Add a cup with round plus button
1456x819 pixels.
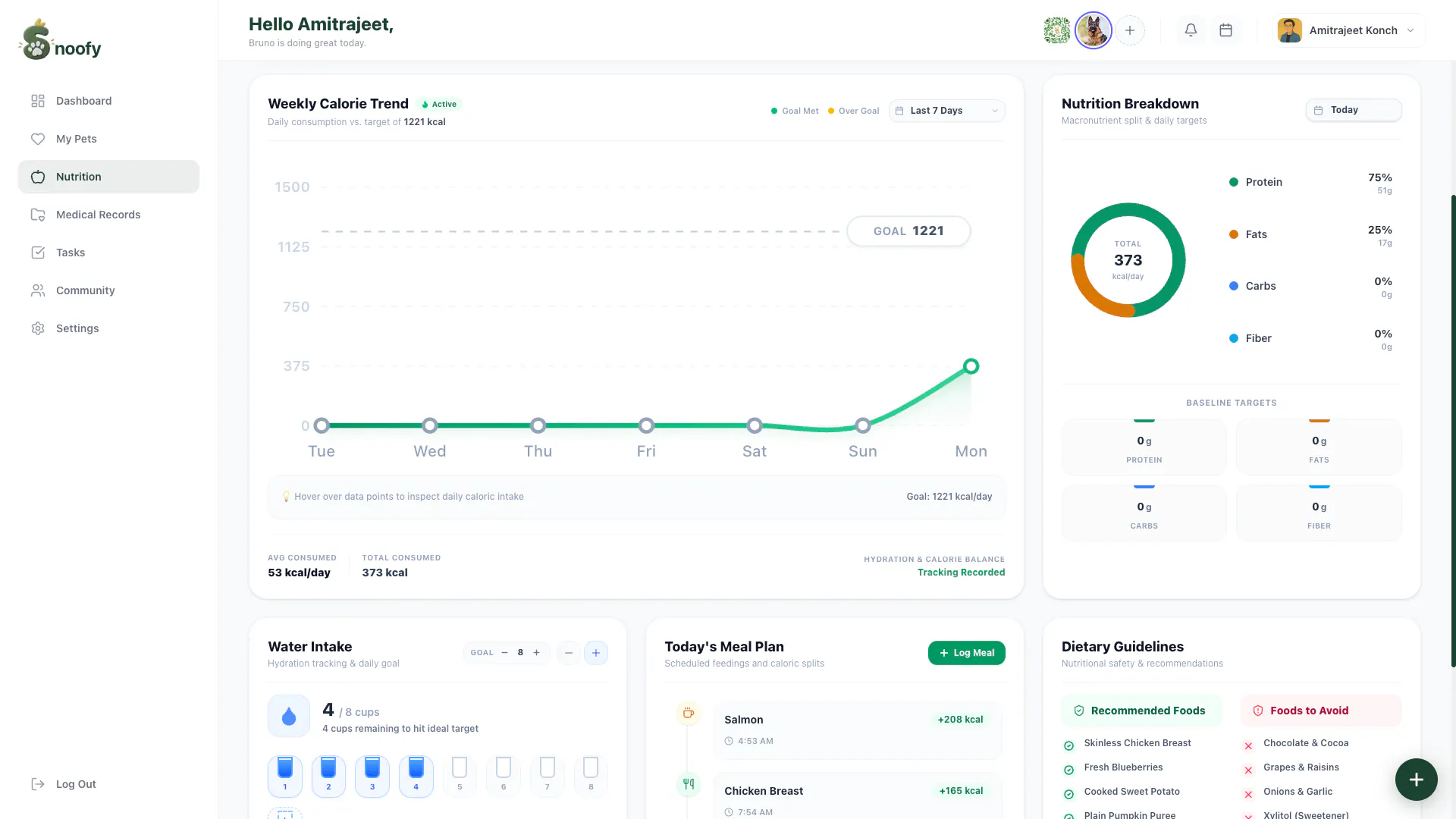pos(596,653)
